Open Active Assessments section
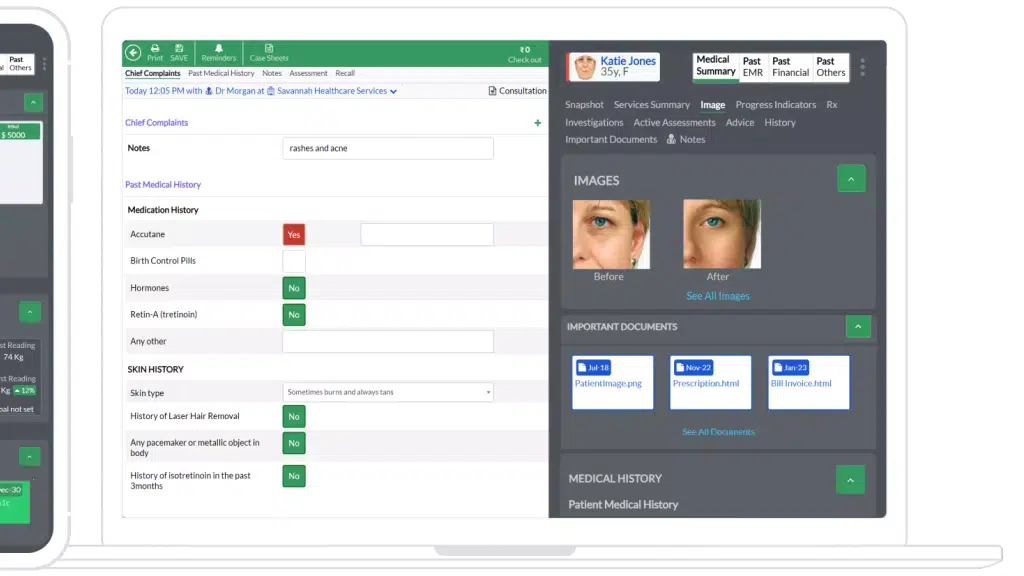This screenshot has height=576, width=1024. pos(675,122)
